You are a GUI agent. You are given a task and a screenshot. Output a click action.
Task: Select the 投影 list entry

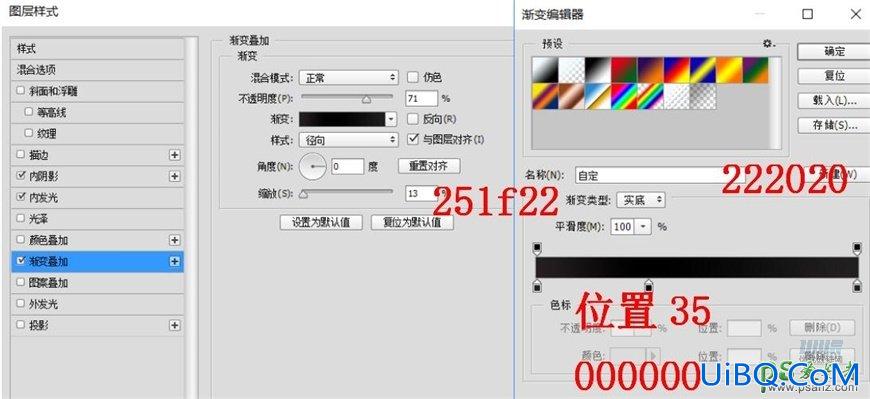click(x=98, y=325)
